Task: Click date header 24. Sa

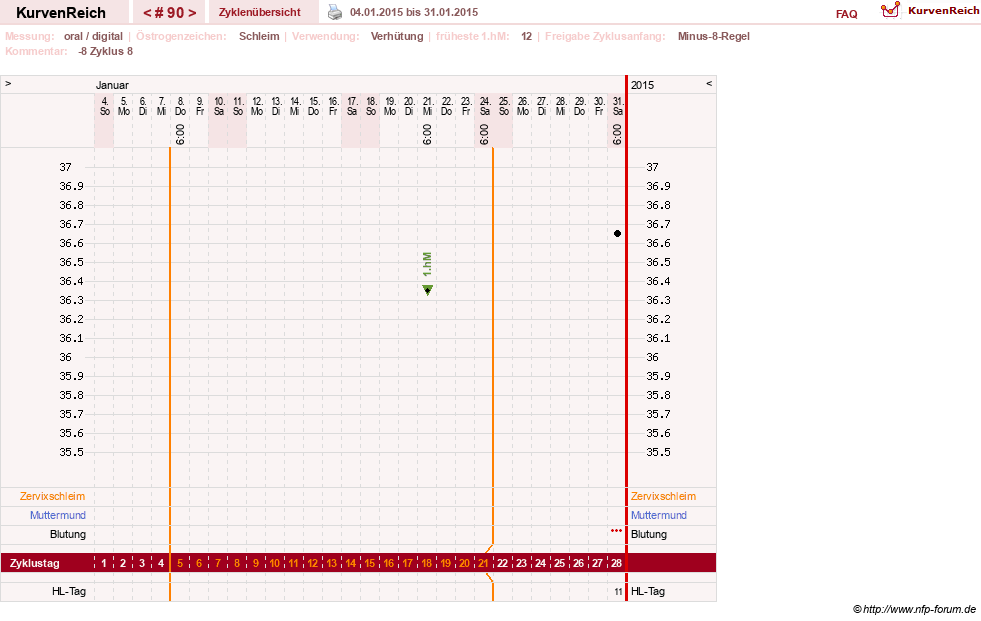Action: tap(484, 106)
